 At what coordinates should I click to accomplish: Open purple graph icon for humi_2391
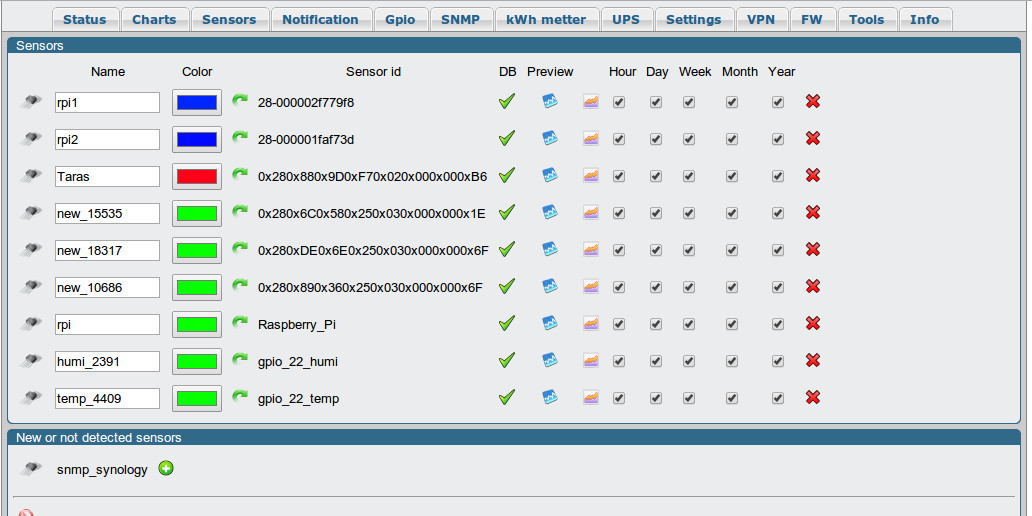point(591,361)
